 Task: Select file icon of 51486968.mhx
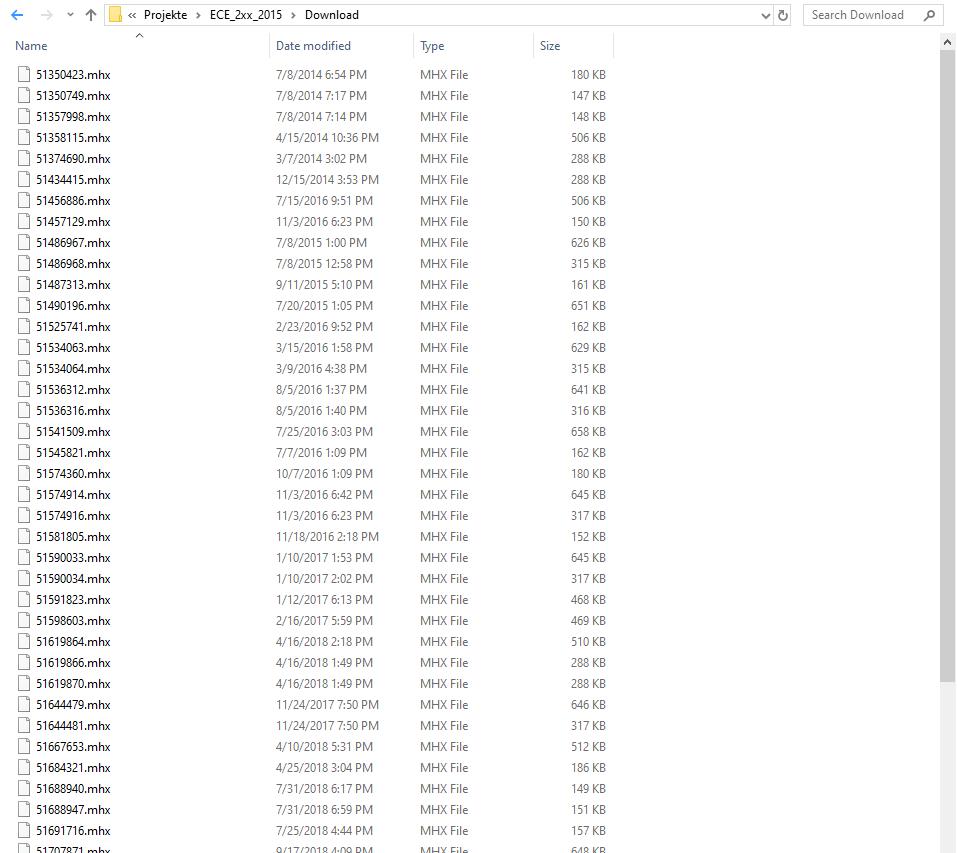point(24,264)
